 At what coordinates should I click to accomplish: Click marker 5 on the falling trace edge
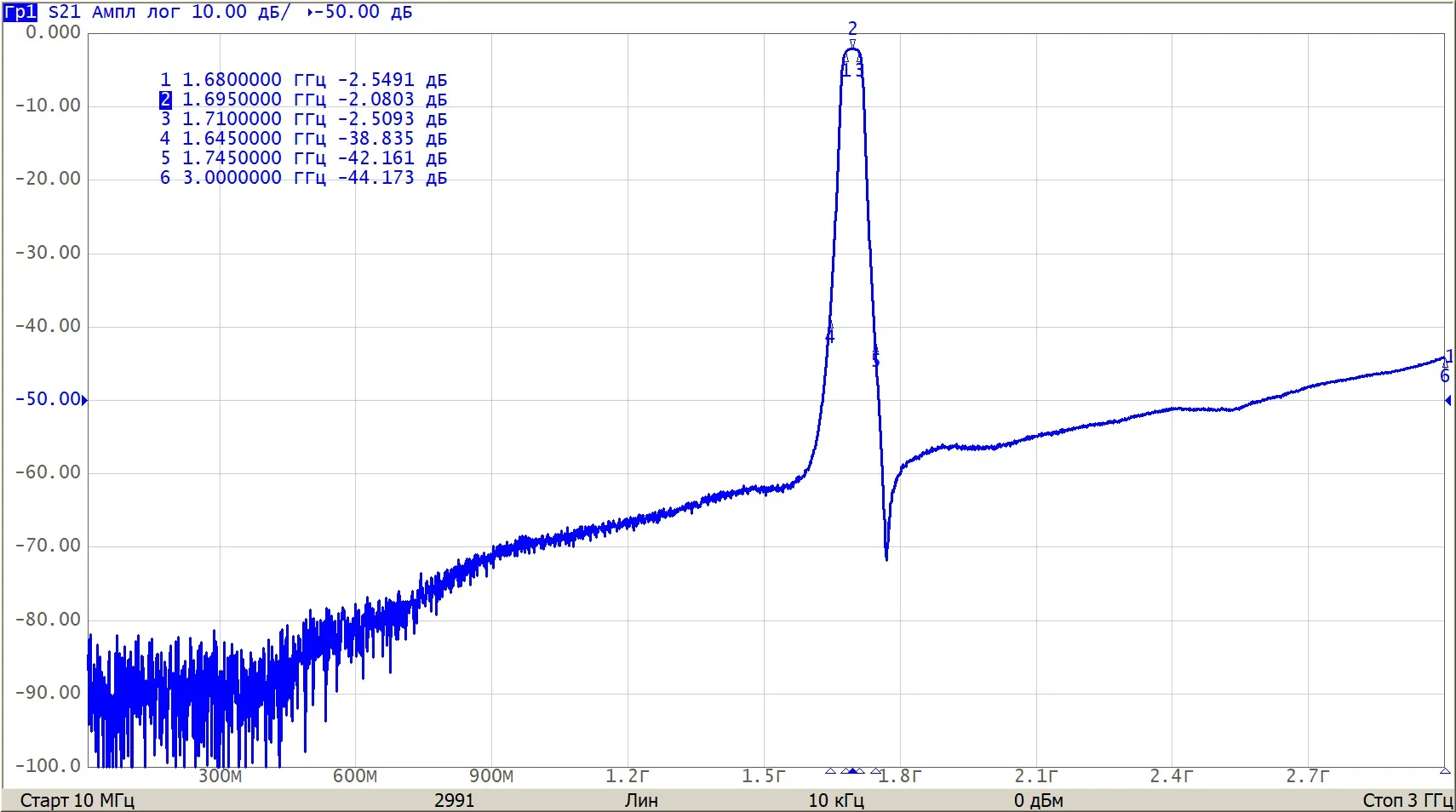tap(875, 358)
